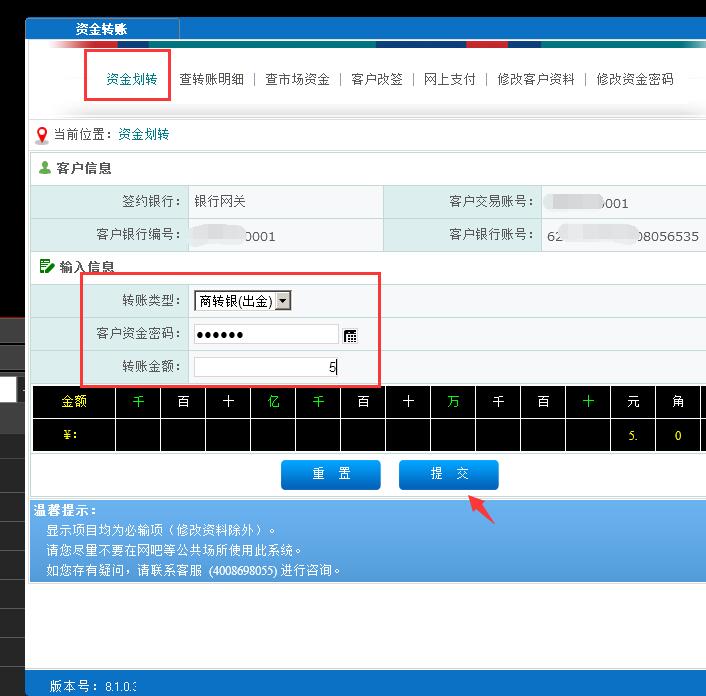Image resolution: width=706 pixels, height=696 pixels.
Task: Click the 资金划转 breadcrumb link
Action: (144, 134)
